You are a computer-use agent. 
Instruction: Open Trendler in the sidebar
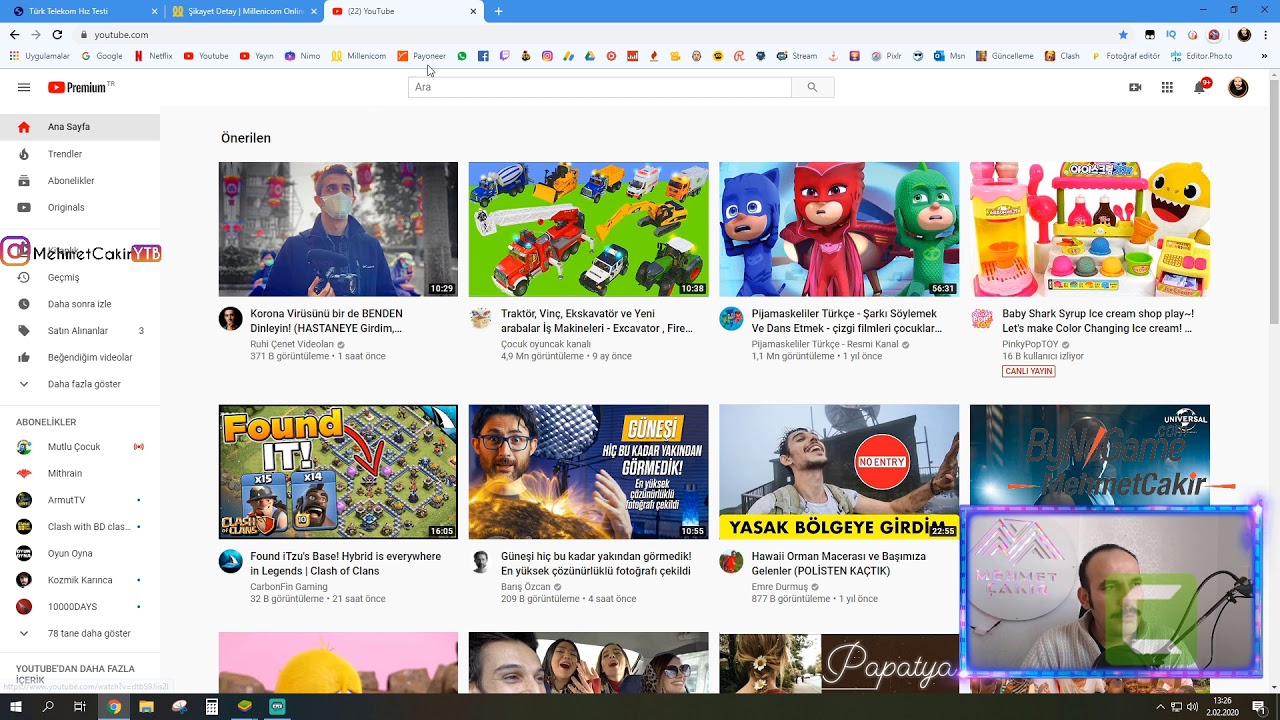click(80, 154)
